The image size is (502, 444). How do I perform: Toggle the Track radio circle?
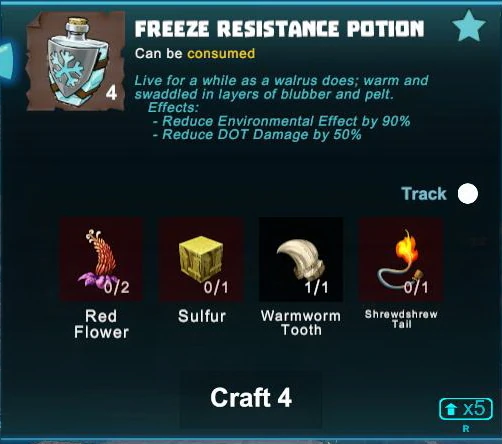pos(468,194)
